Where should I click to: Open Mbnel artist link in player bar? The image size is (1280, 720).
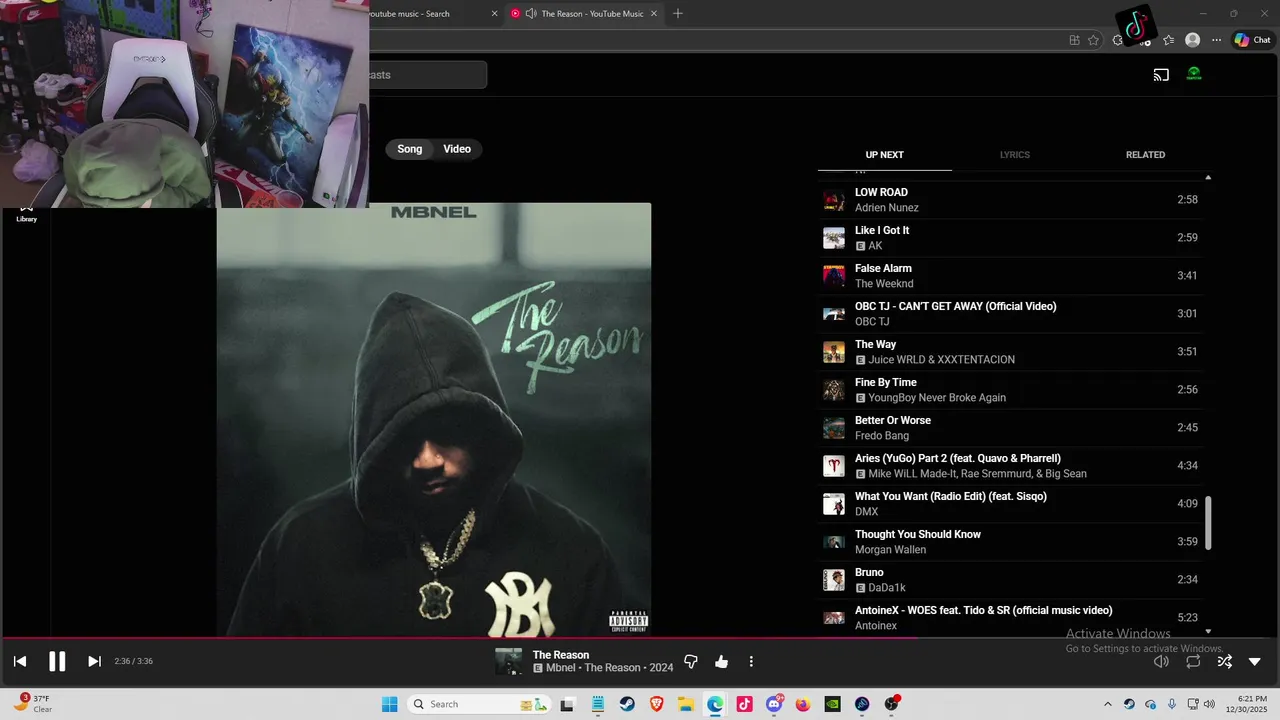pyautogui.click(x=561, y=668)
